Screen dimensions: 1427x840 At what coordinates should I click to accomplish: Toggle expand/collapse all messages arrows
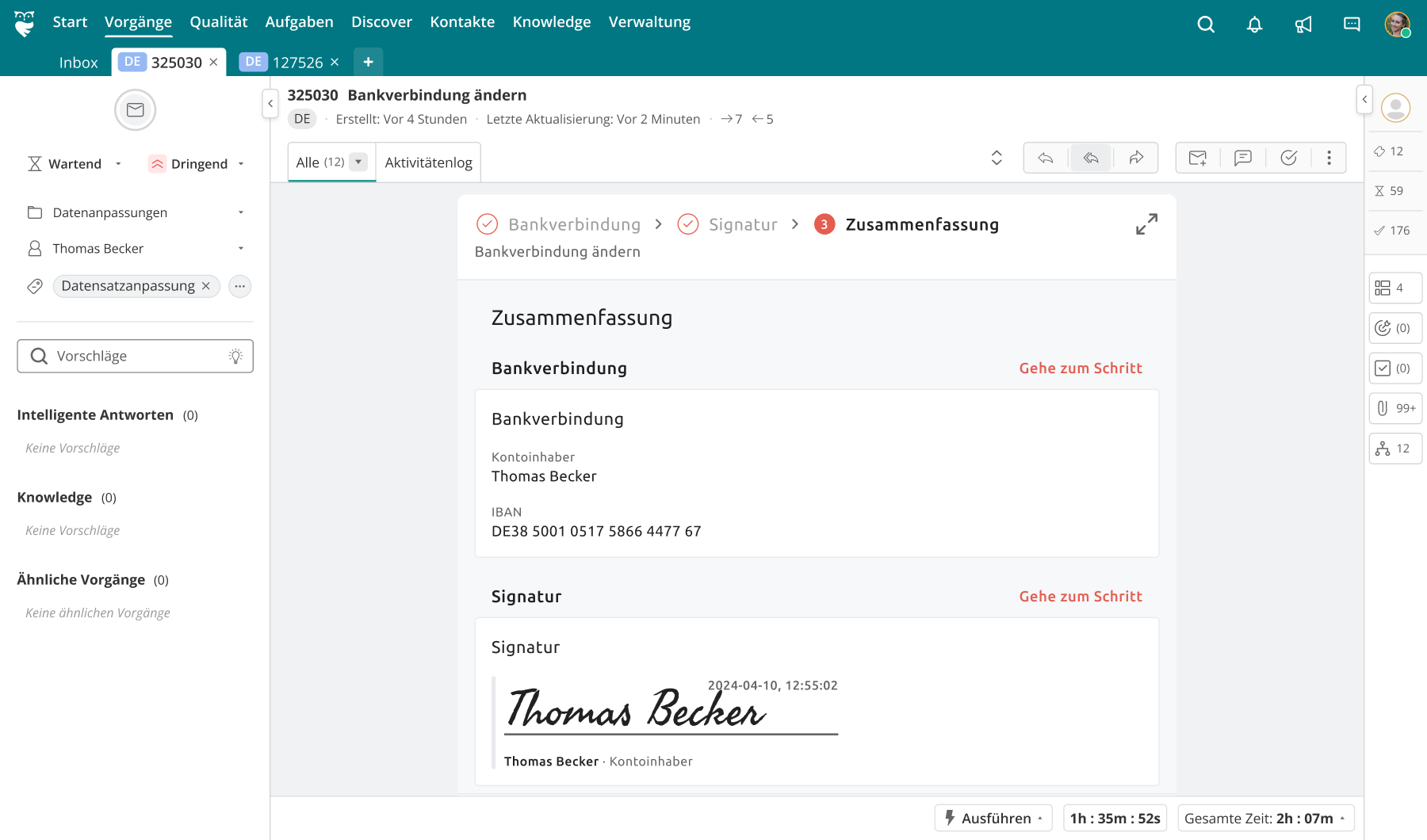[997, 158]
